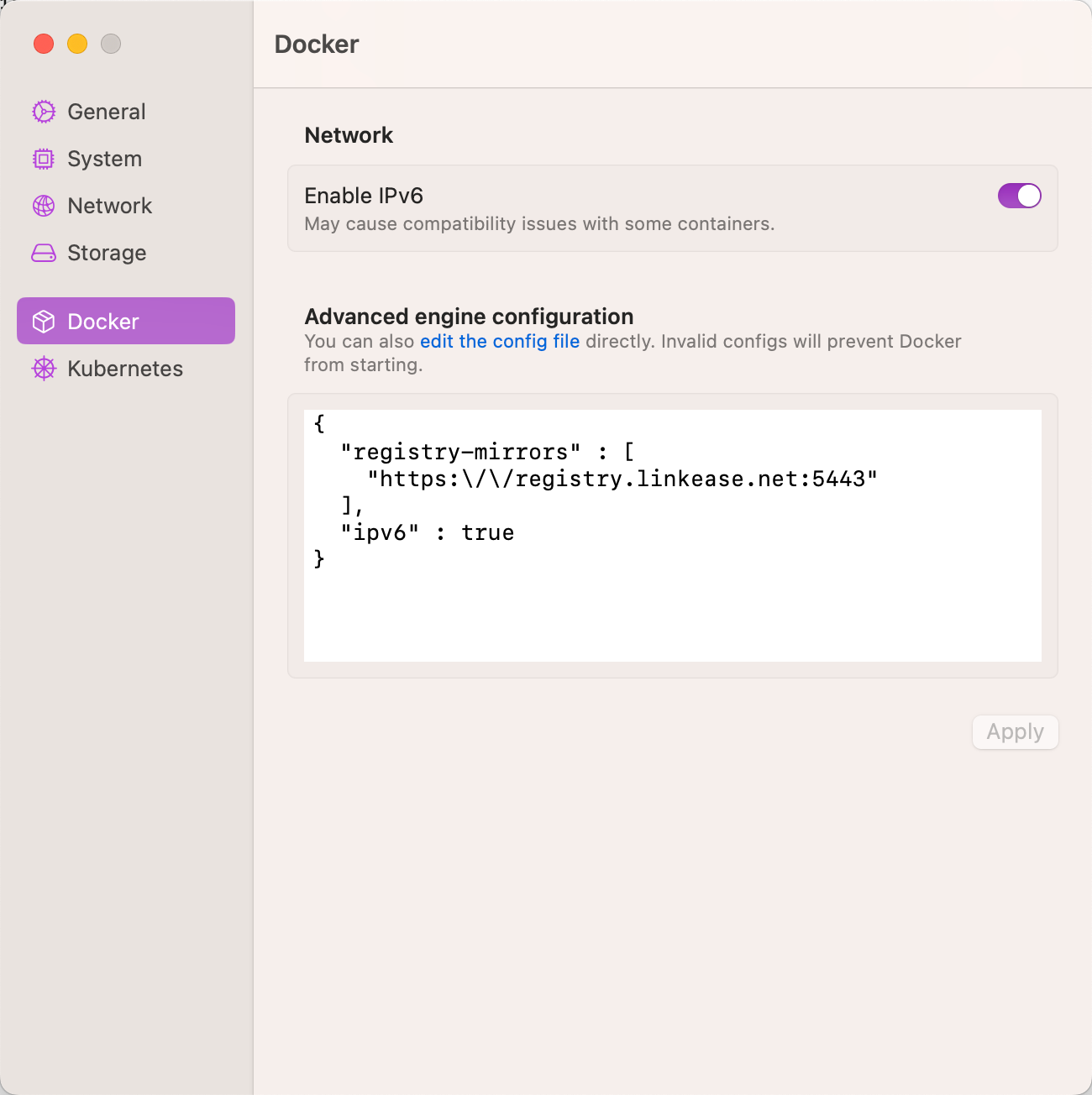The width and height of the screenshot is (1092, 1095).
Task: Place cursor on the registry.linkease.net mirror URL
Action: point(622,479)
